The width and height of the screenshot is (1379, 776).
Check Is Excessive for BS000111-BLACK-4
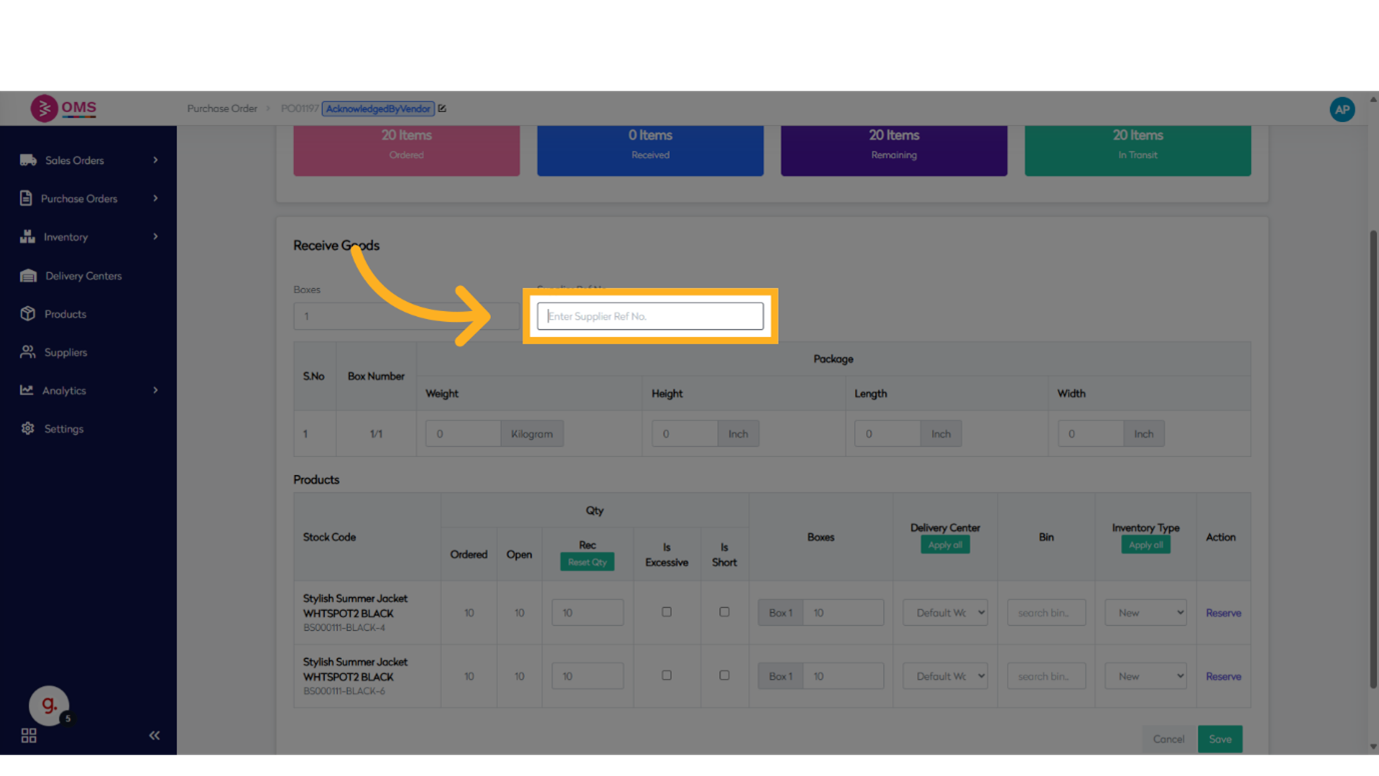coord(667,612)
